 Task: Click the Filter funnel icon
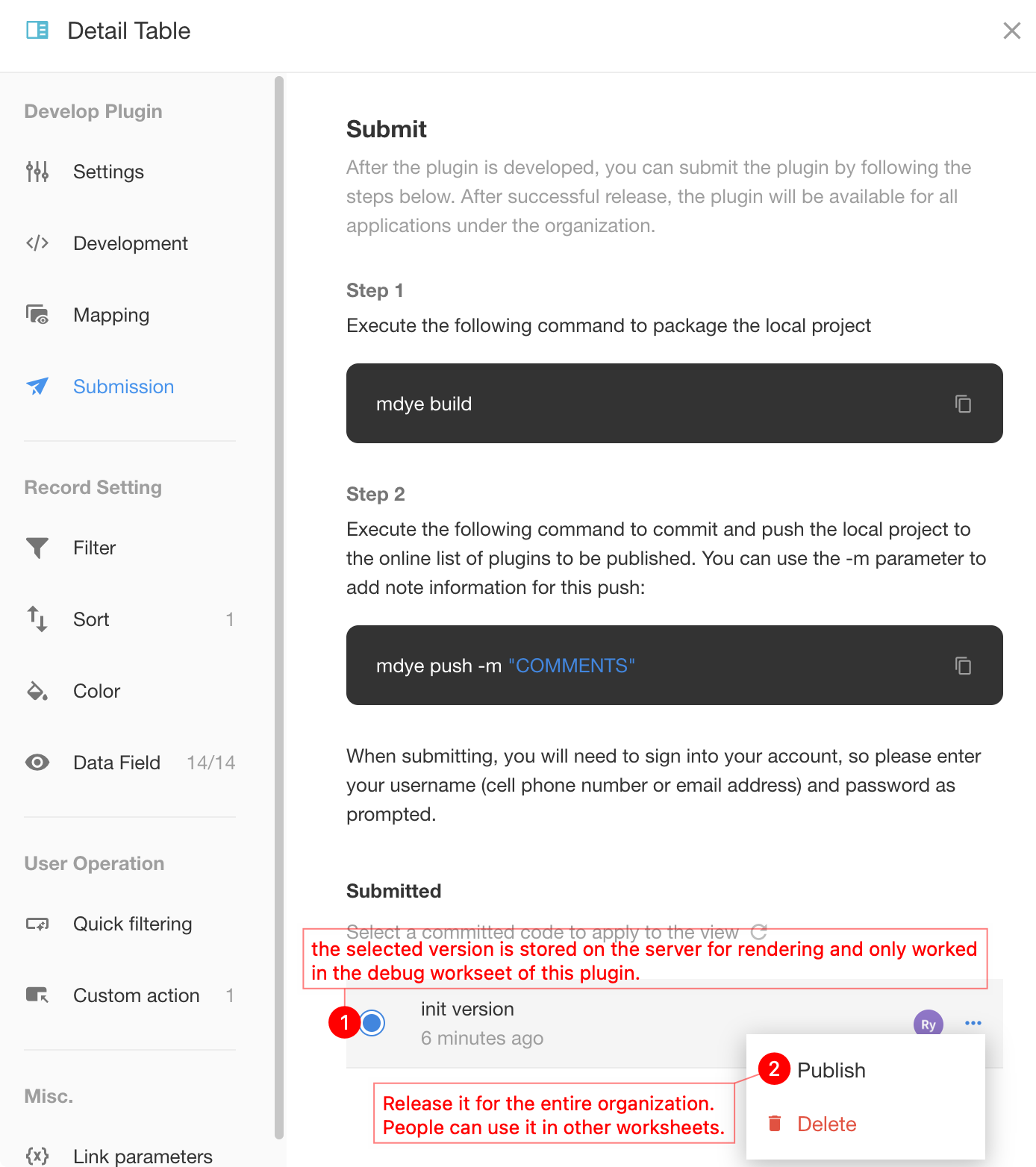click(37, 548)
